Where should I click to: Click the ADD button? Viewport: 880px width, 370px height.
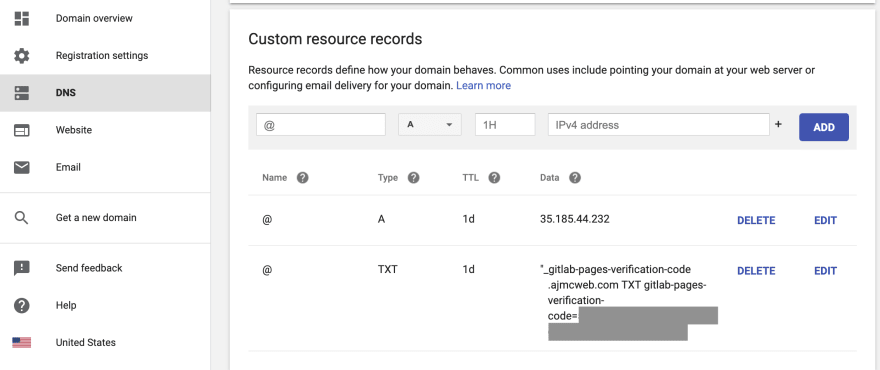(x=823, y=127)
